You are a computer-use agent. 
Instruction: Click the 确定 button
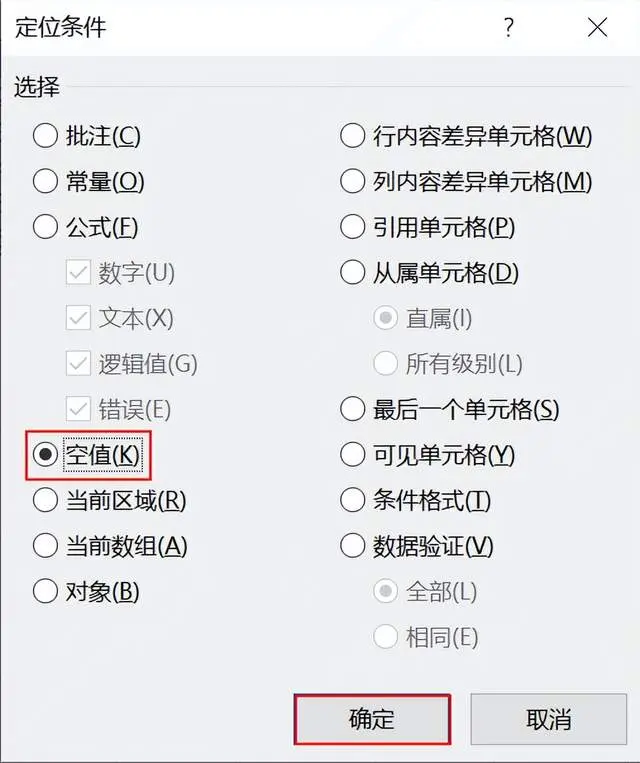[x=372, y=719]
